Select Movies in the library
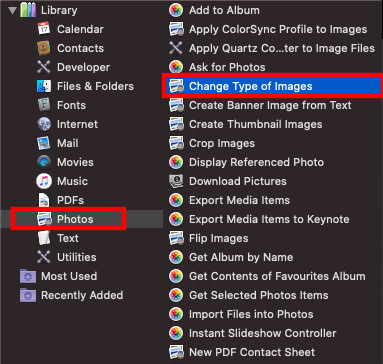Screen dimensions: 383x364 [x=75, y=162]
